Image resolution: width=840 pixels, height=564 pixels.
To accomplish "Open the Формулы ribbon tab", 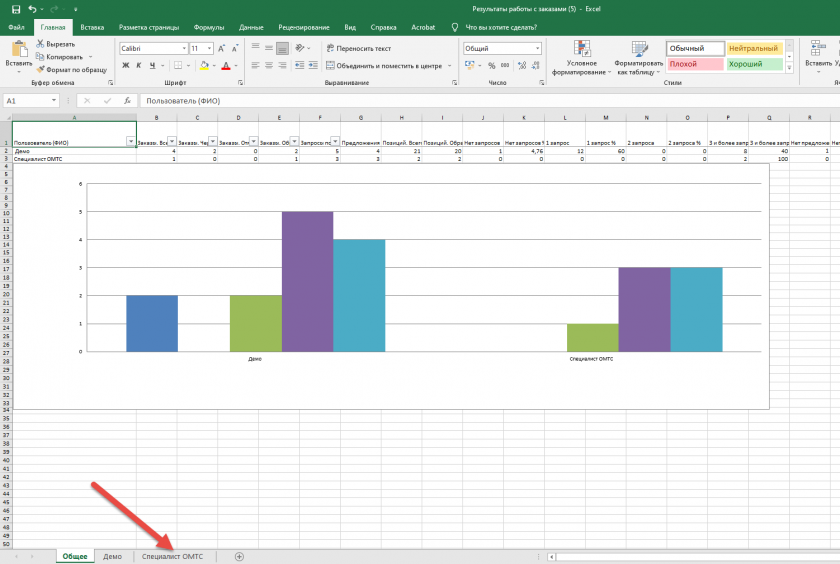I will point(209,28).
